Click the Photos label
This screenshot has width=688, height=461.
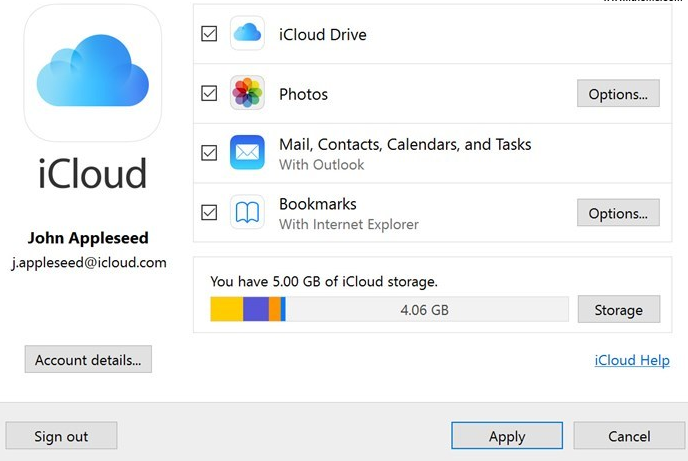[x=303, y=94]
